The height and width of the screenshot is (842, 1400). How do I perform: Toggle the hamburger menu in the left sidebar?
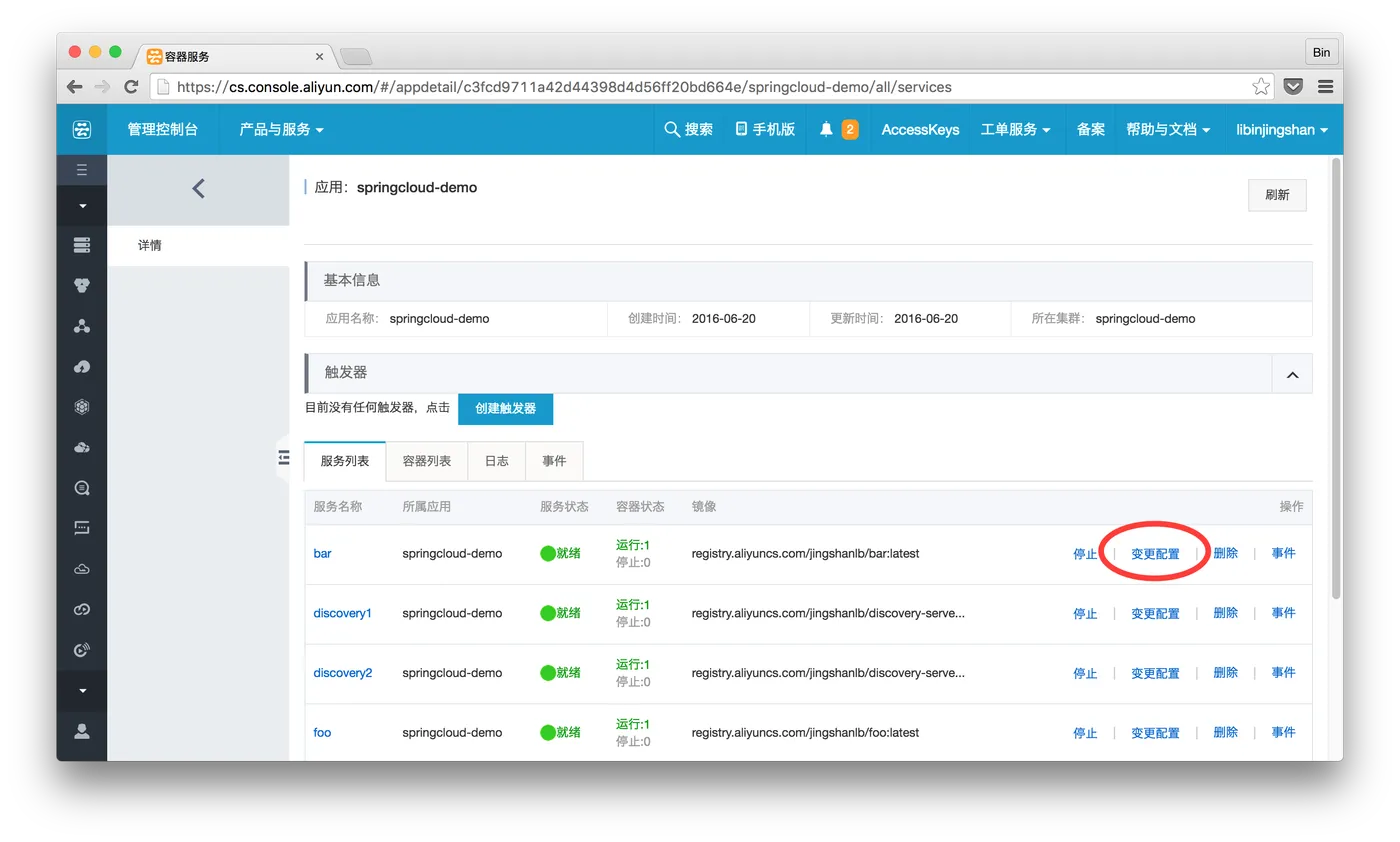[82, 170]
